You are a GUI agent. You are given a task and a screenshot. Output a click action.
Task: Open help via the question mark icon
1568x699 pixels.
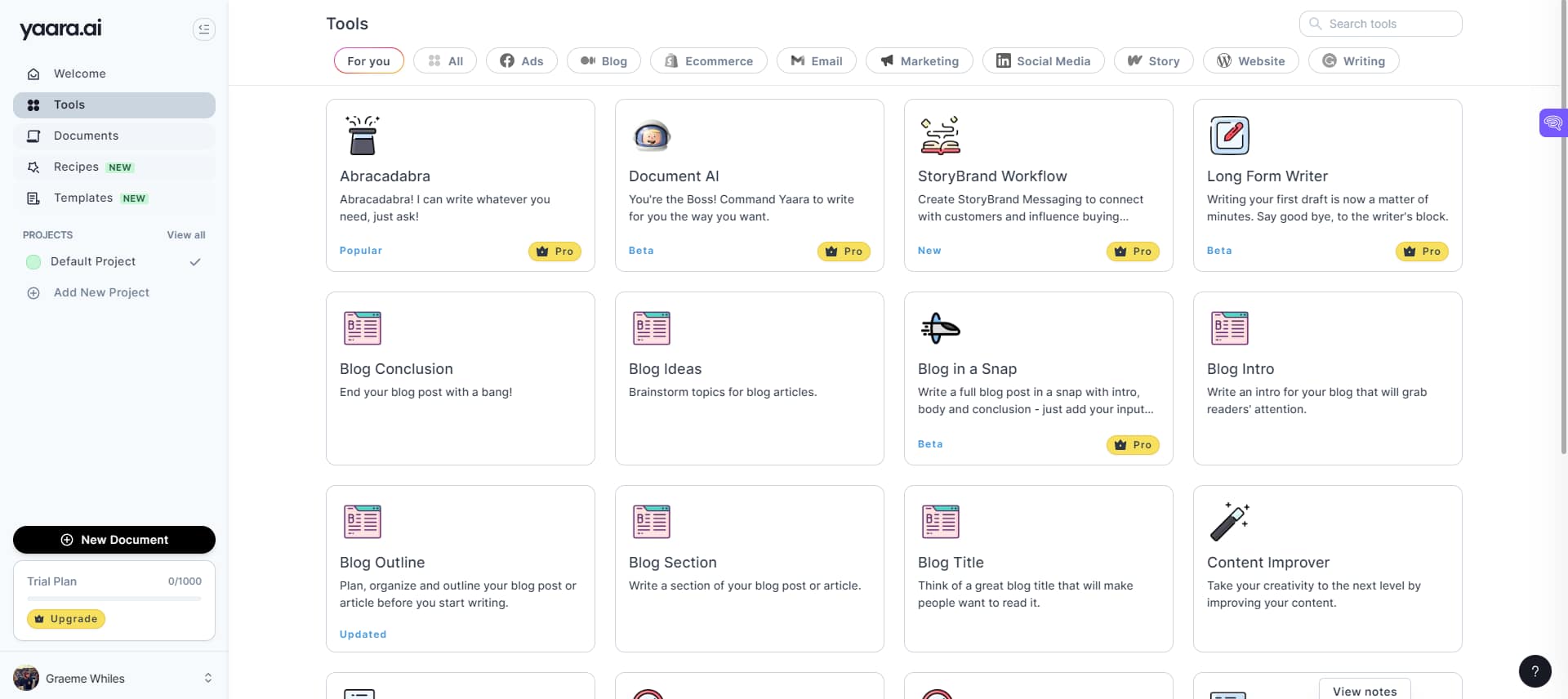[x=1535, y=670]
